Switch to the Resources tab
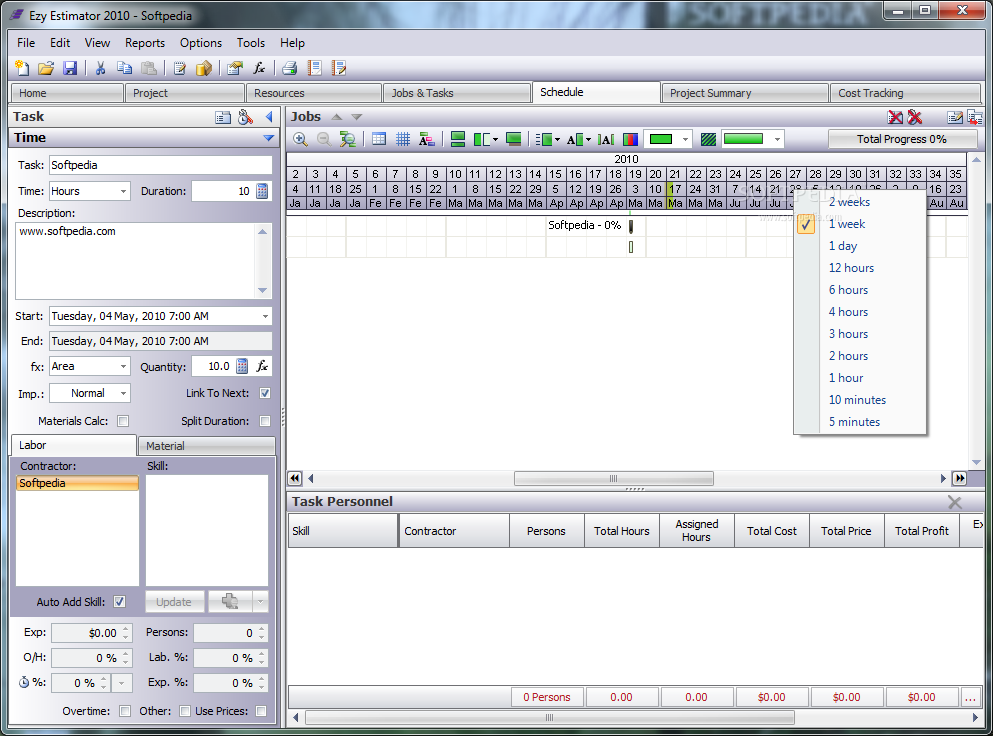993x736 pixels. click(x=313, y=92)
